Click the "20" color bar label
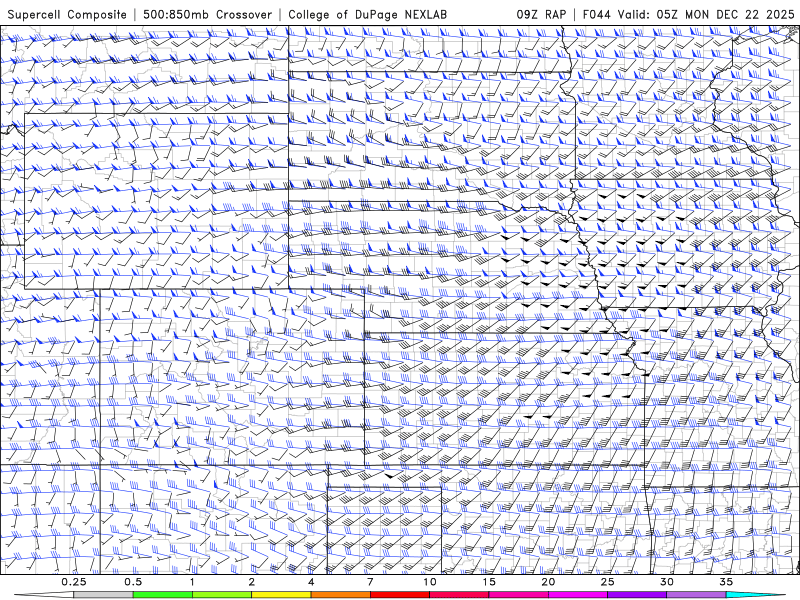800x600 pixels. [548, 582]
